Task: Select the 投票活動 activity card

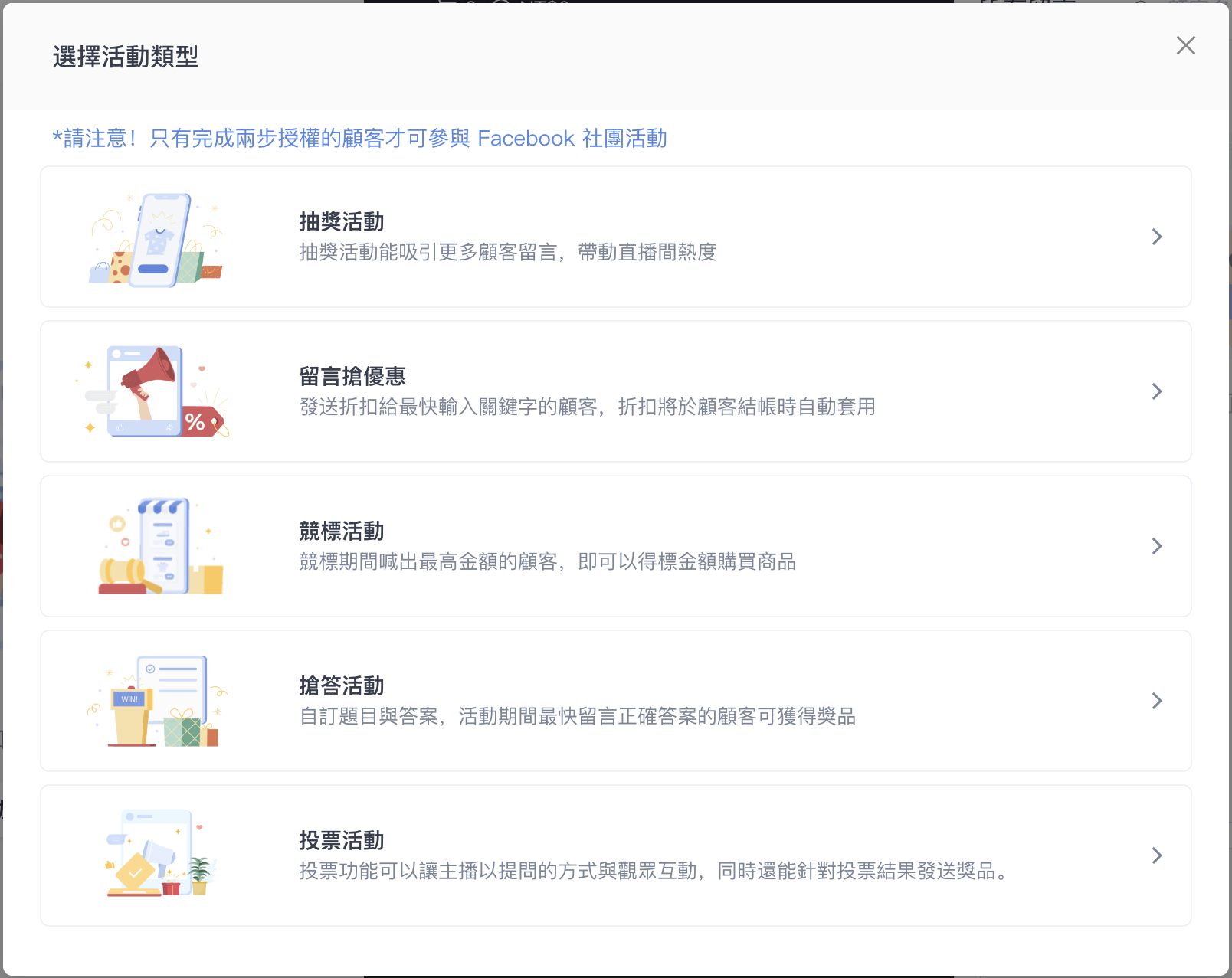Action: [x=613, y=855]
